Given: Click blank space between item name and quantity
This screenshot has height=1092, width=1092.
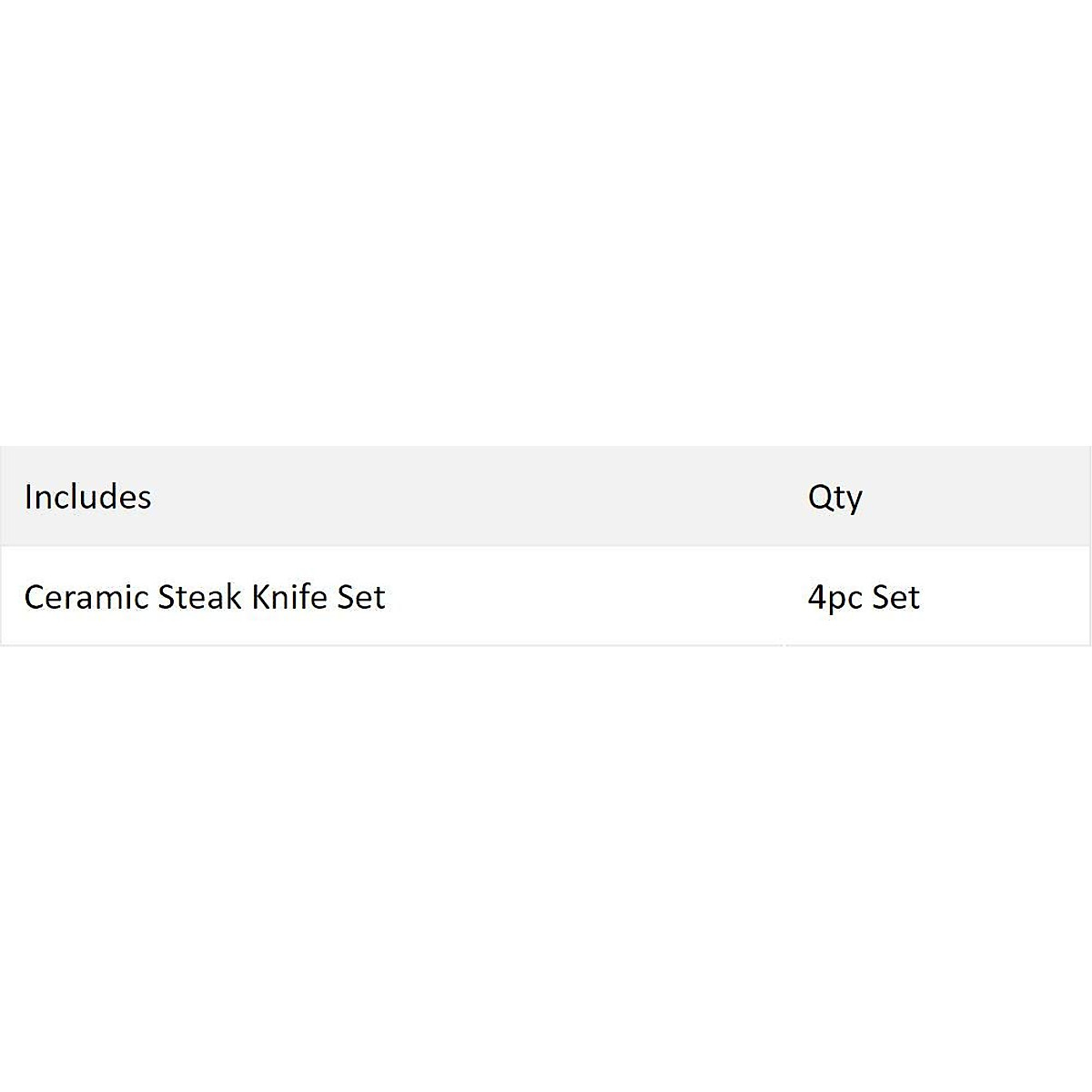Looking at the screenshot, I should point(591,597).
